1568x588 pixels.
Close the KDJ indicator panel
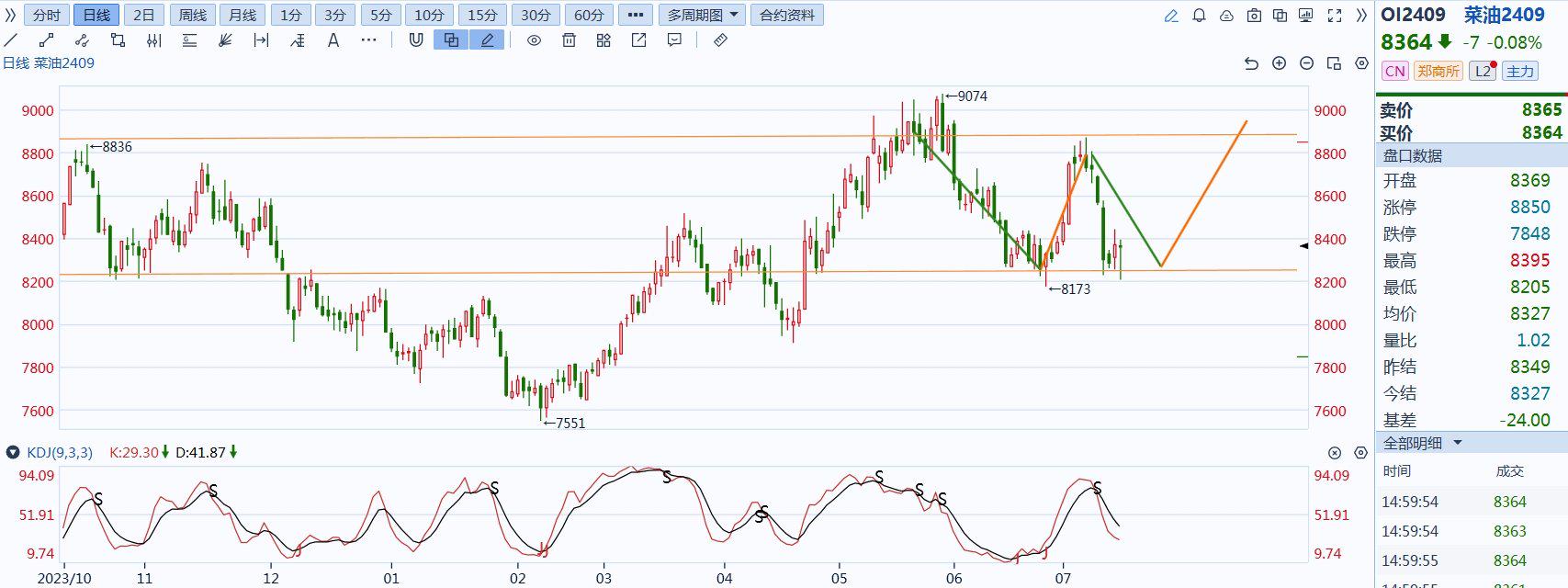(1335, 453)
